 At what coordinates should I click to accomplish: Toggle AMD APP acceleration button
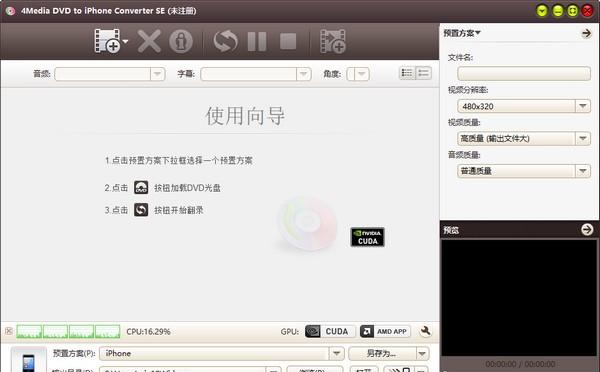coord(385,331)
